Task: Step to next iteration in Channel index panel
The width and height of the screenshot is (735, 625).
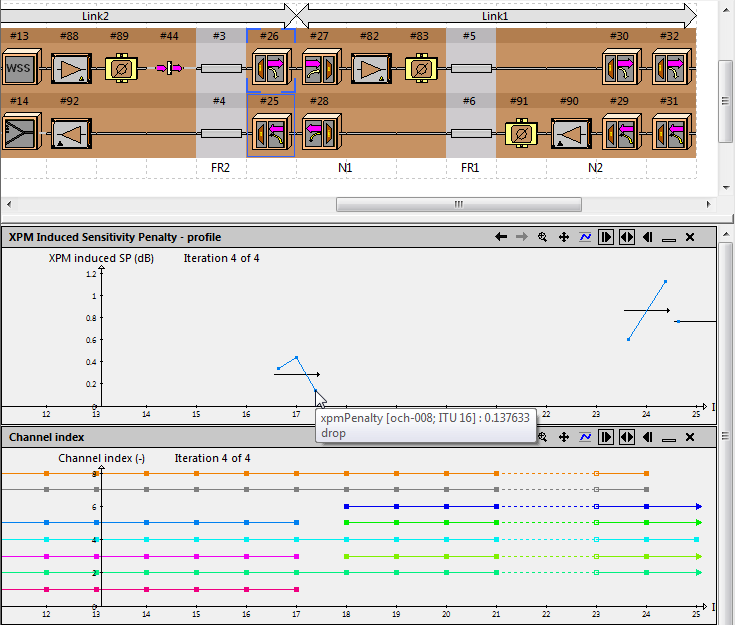Action: [606, 437]
